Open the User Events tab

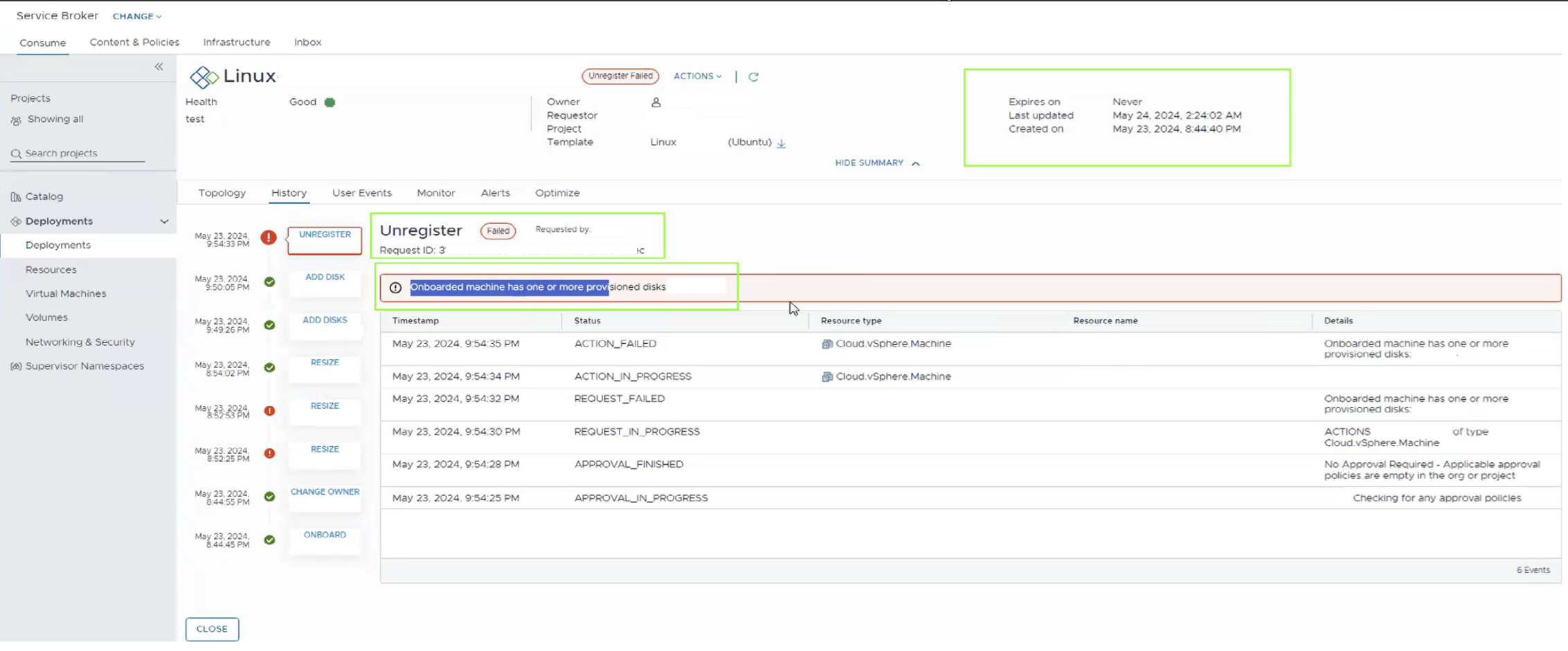[x=361, y=193]
